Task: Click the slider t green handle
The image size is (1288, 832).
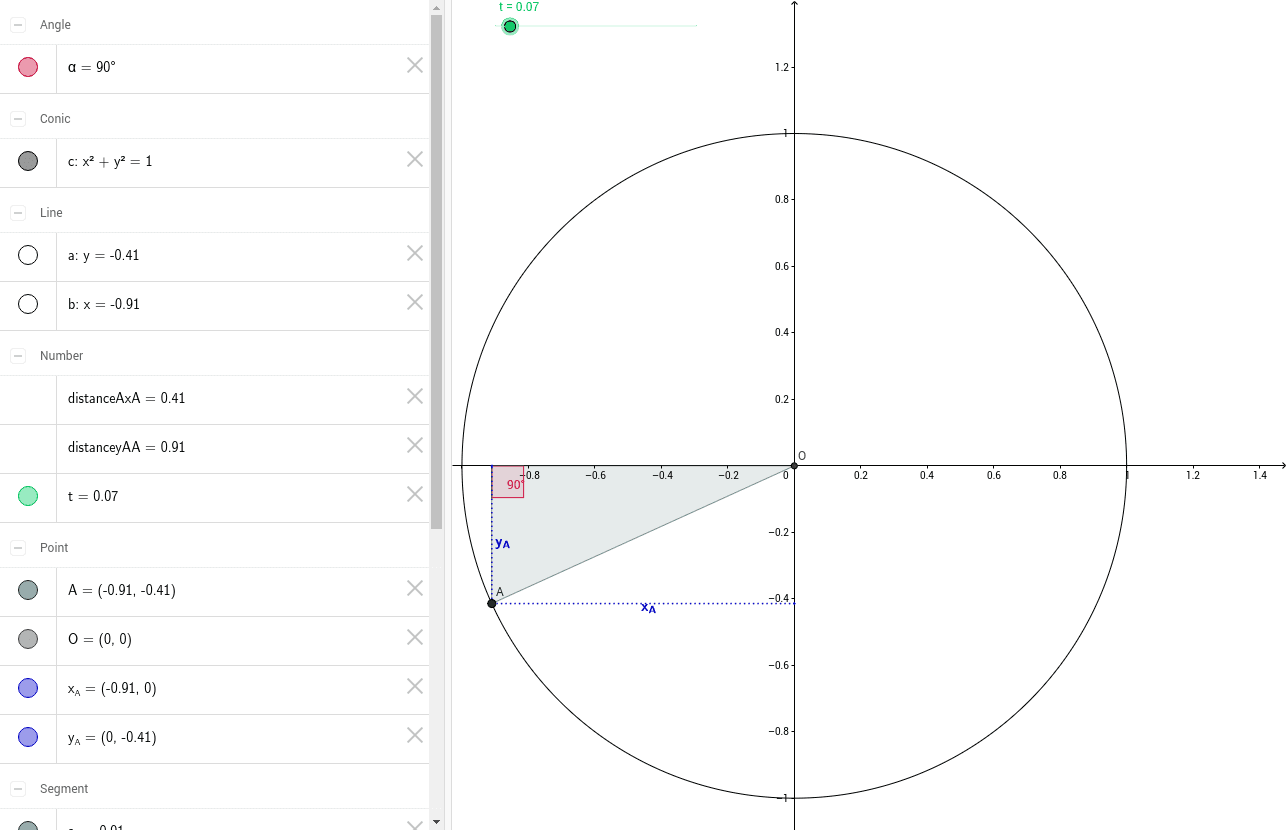Action: click(x=510, y=26)
